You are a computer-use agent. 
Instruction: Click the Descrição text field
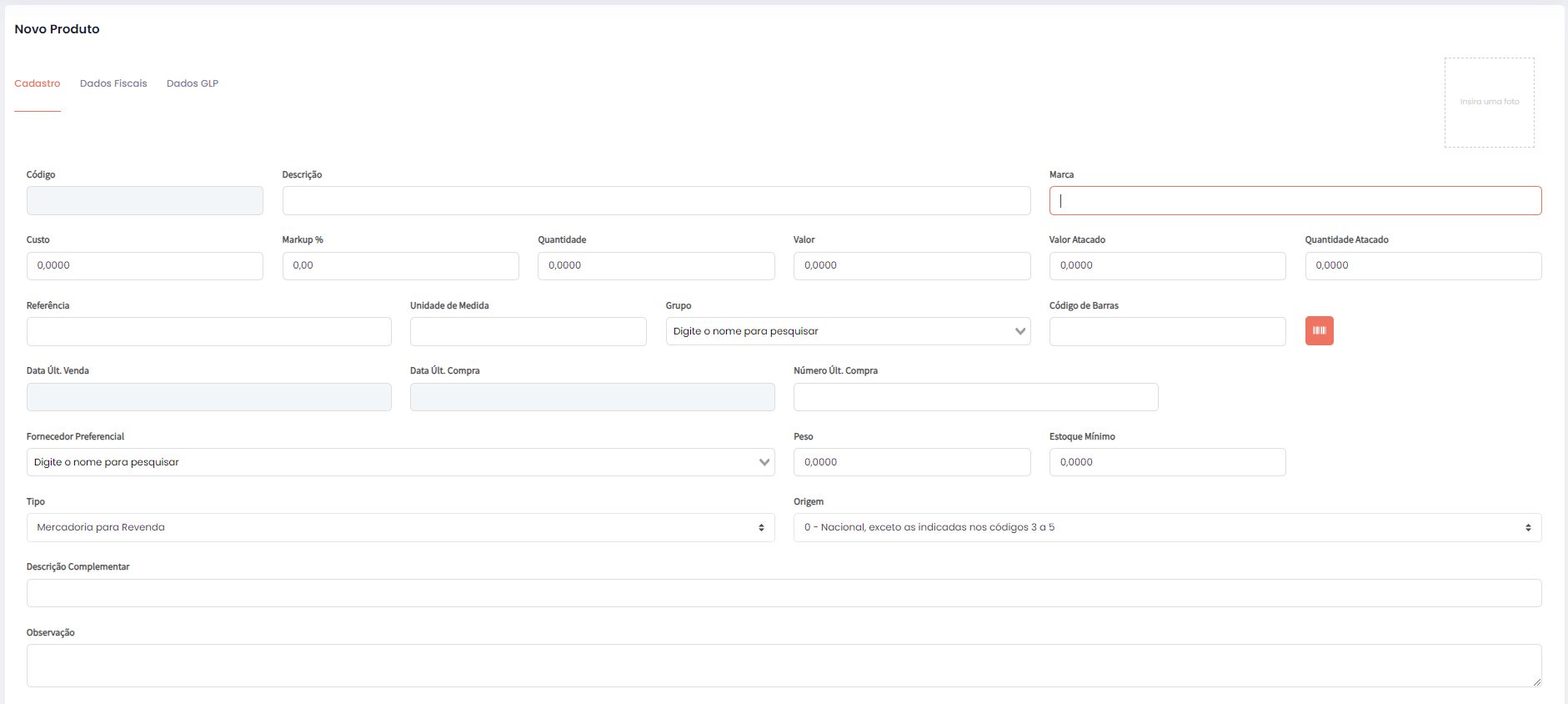click(656, 201)
